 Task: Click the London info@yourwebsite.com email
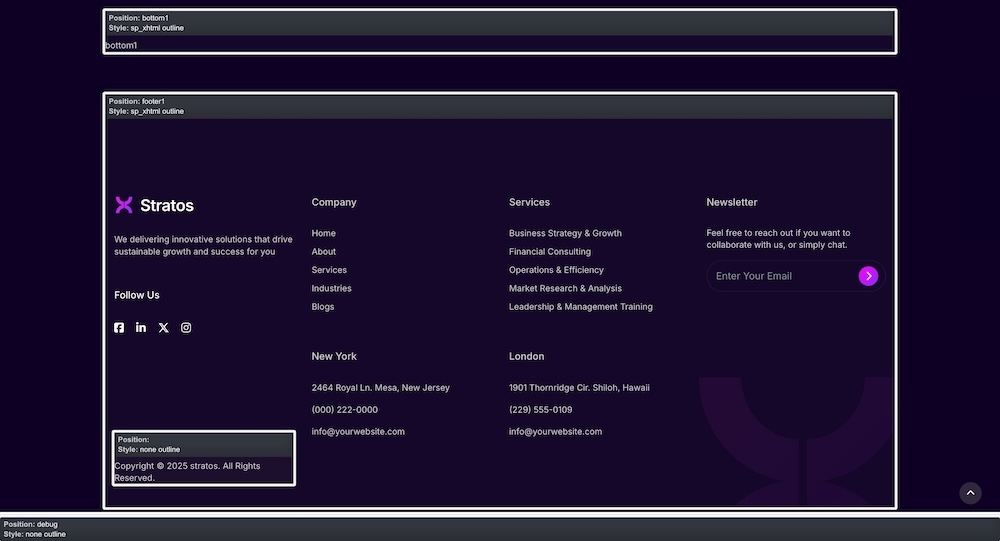coord(555,432)
